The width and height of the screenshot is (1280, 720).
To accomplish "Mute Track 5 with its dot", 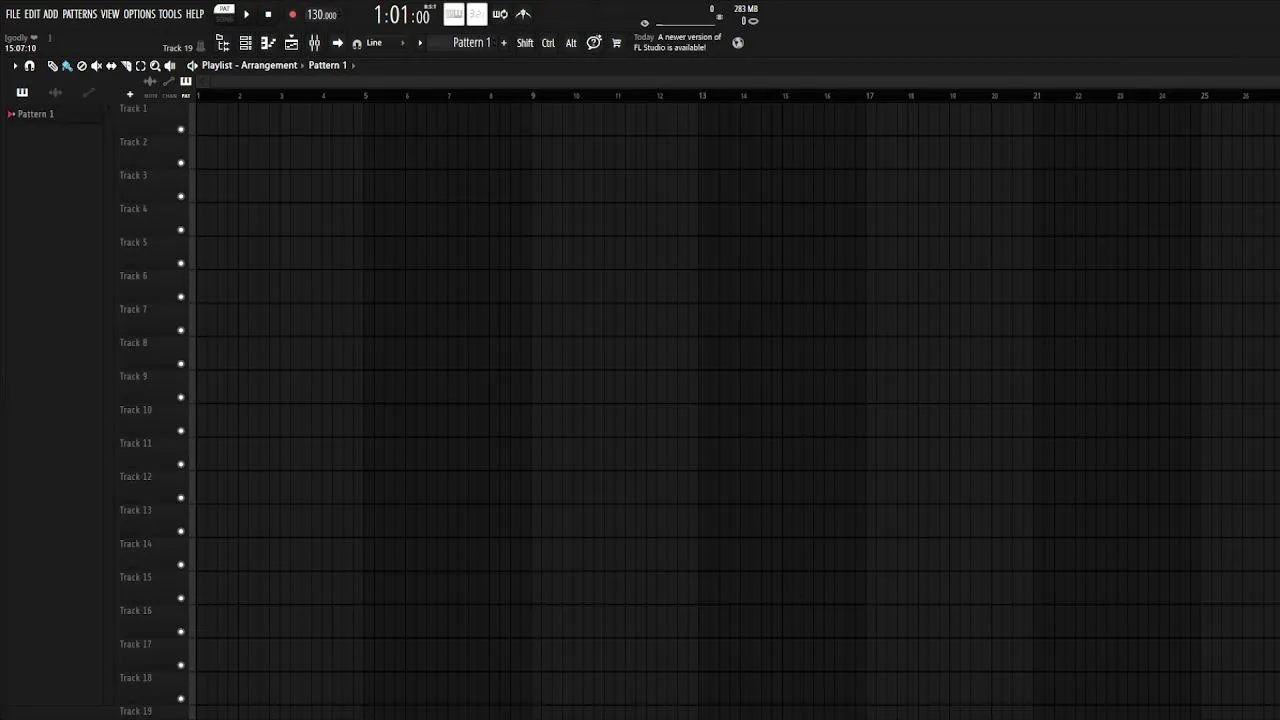I will coord(181,263).
